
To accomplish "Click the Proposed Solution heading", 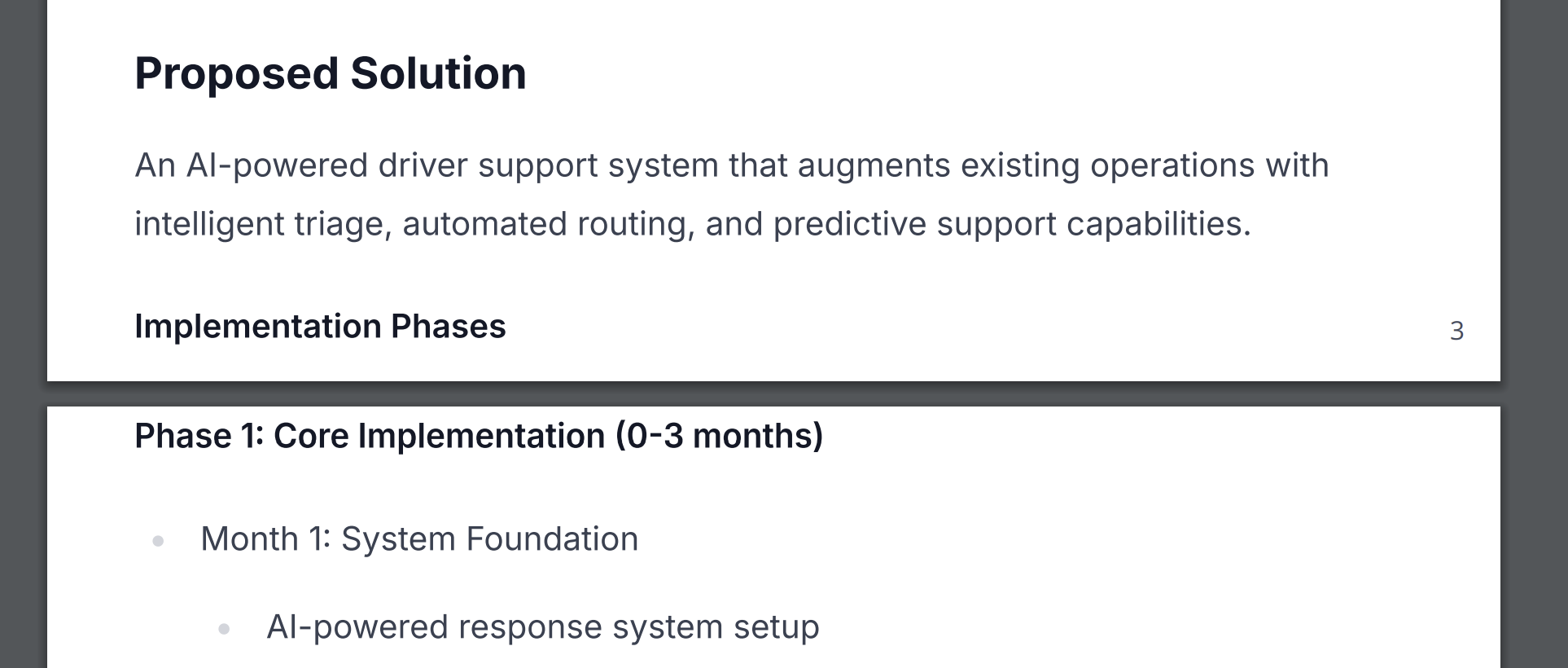I will (x=331, y=74).
